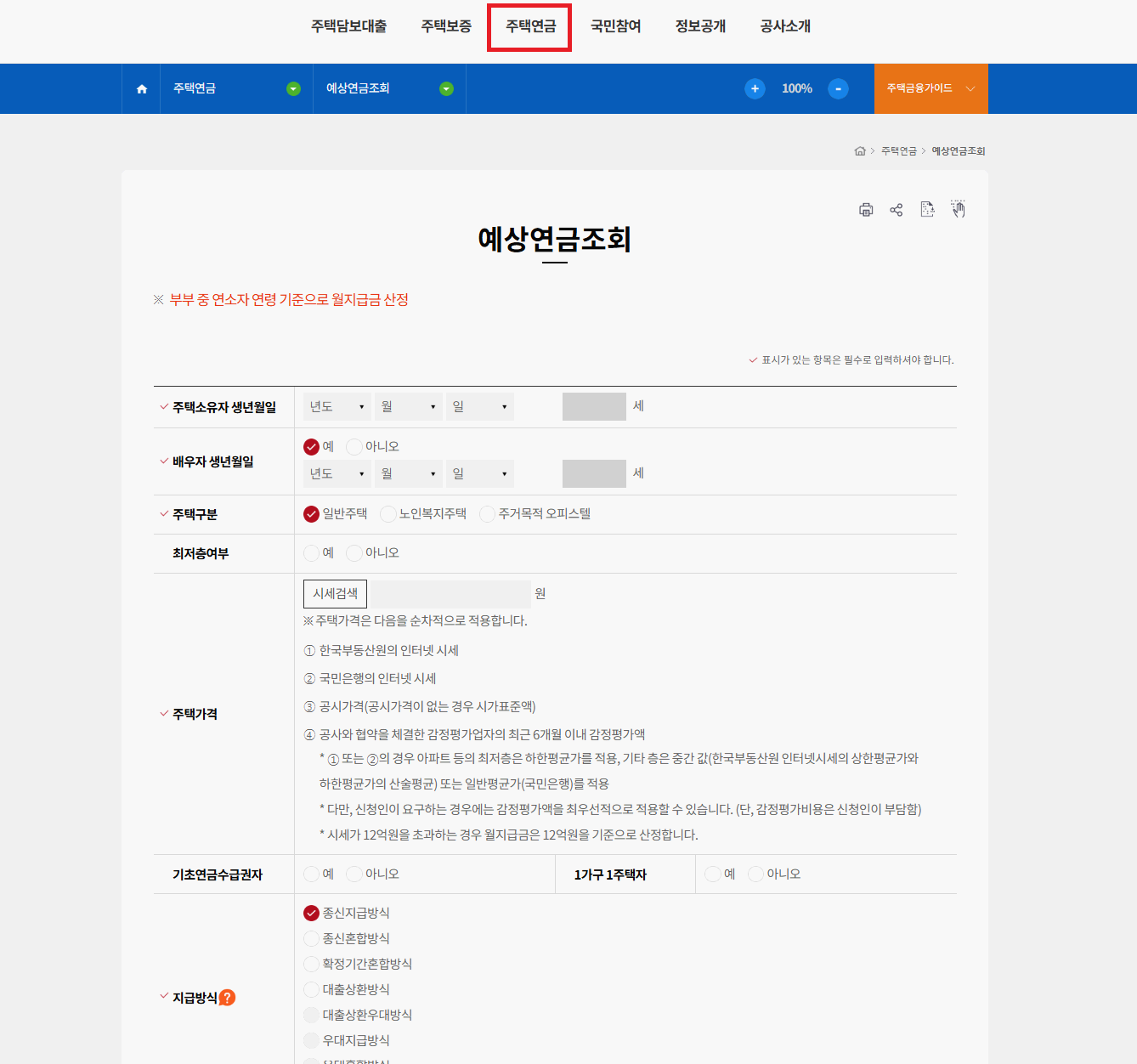Viewport: 1137px width, 1064px height.
Task: Open the 지급방식 question mark help icon
Action: click(x=227, y=998)
